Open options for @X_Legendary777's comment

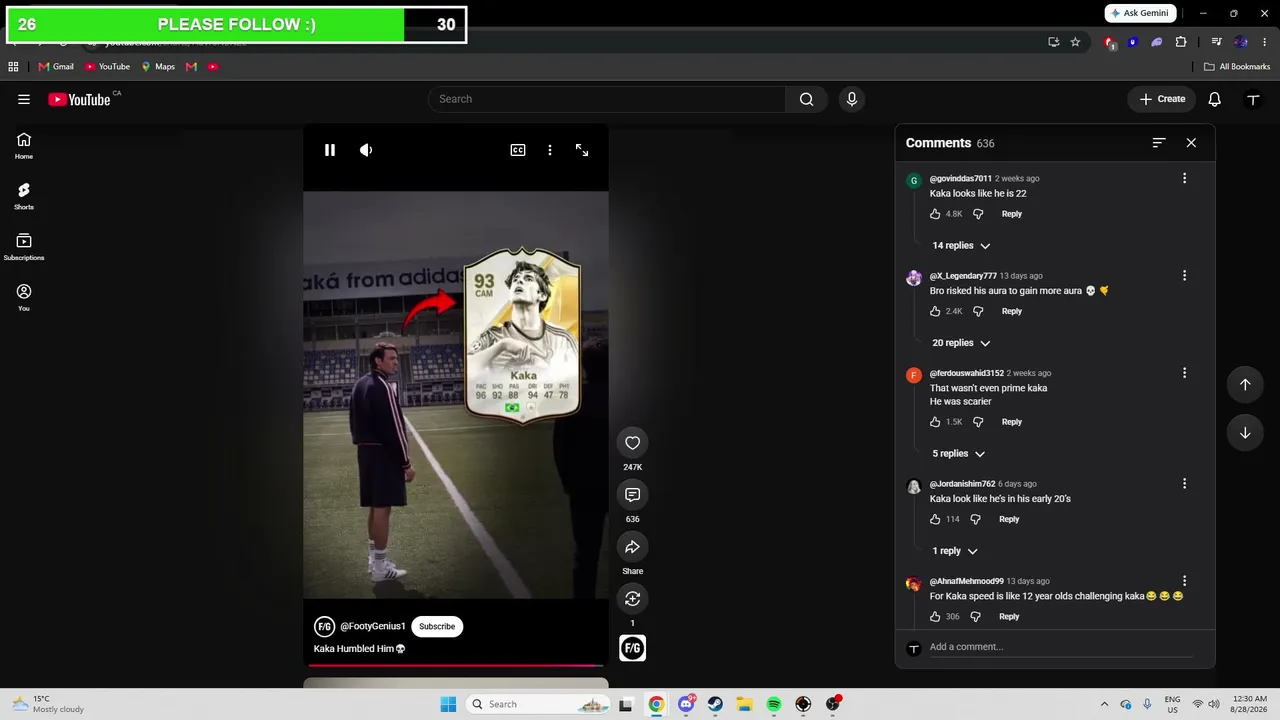point(1184,276)
